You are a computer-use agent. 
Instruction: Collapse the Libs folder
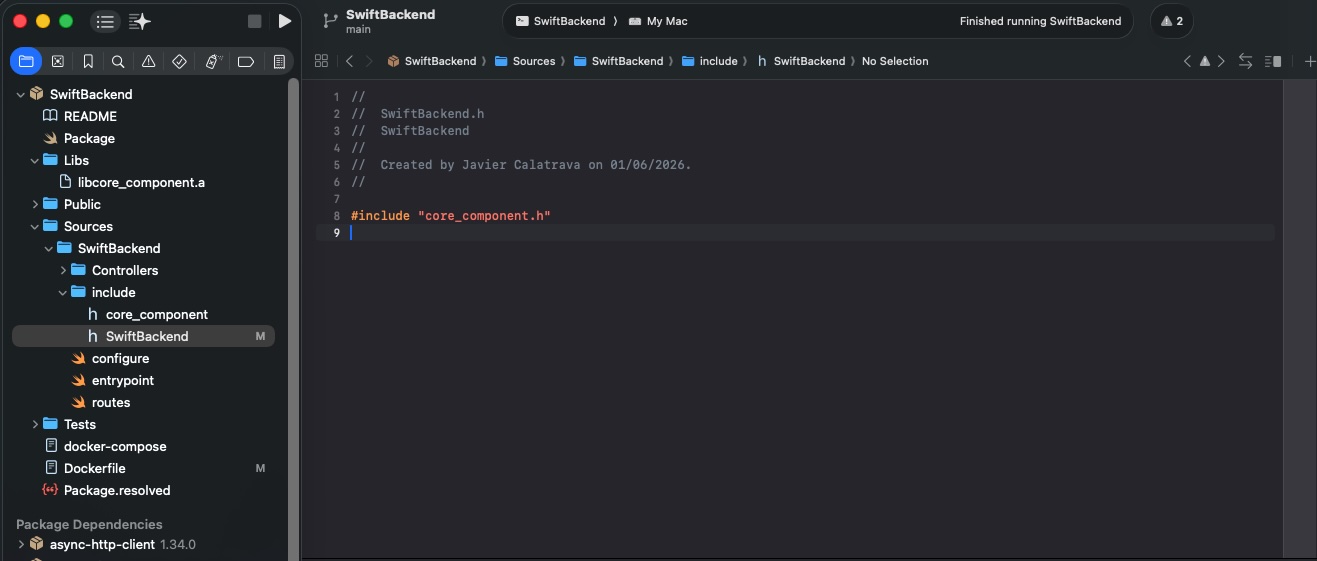[x=35, y=160]
